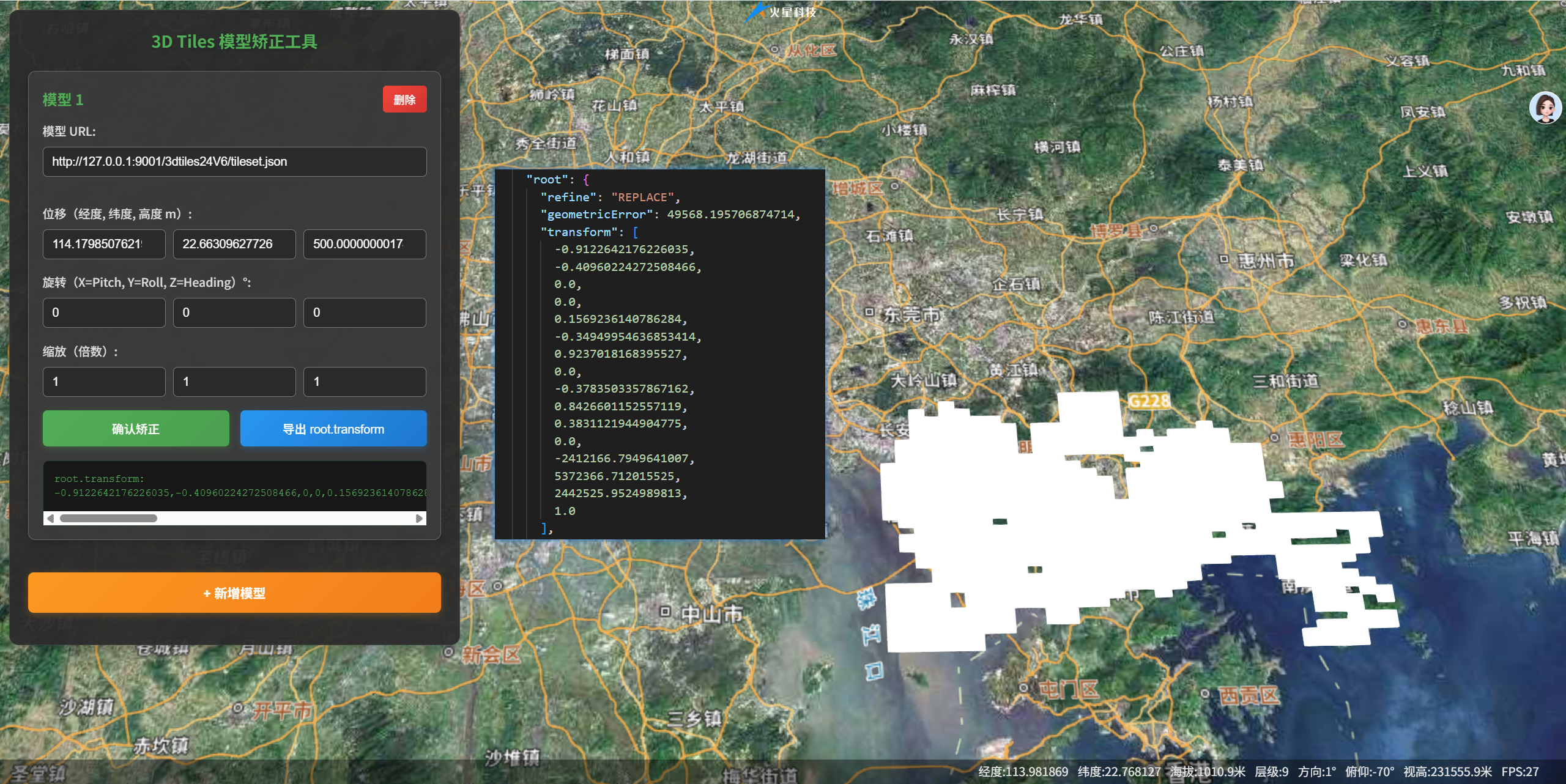Click the green 确认矫正 button
Screen dimensions: 1566x784
136,429
